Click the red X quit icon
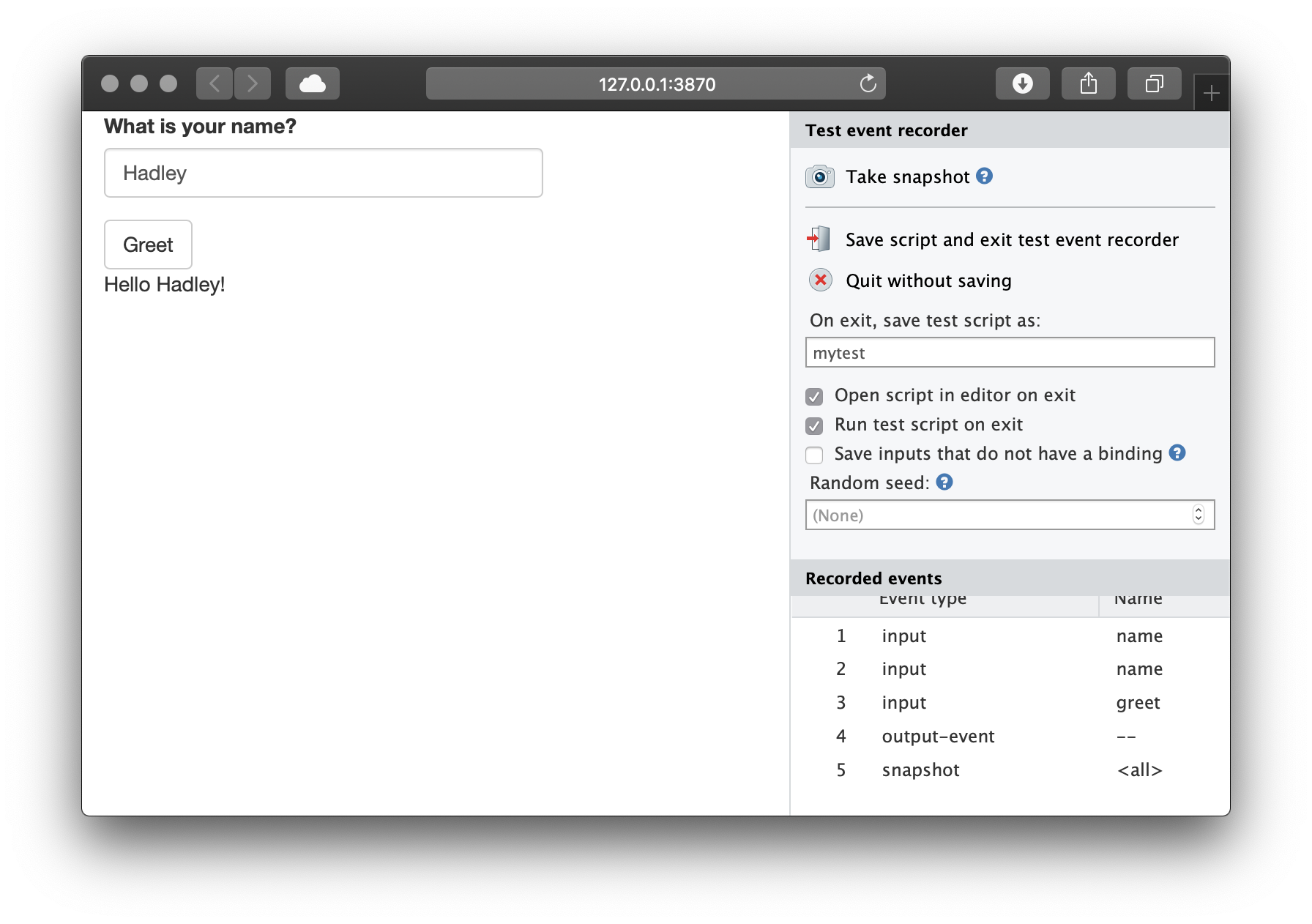This screenshot has height=924, width=1312. pos(820,280)
